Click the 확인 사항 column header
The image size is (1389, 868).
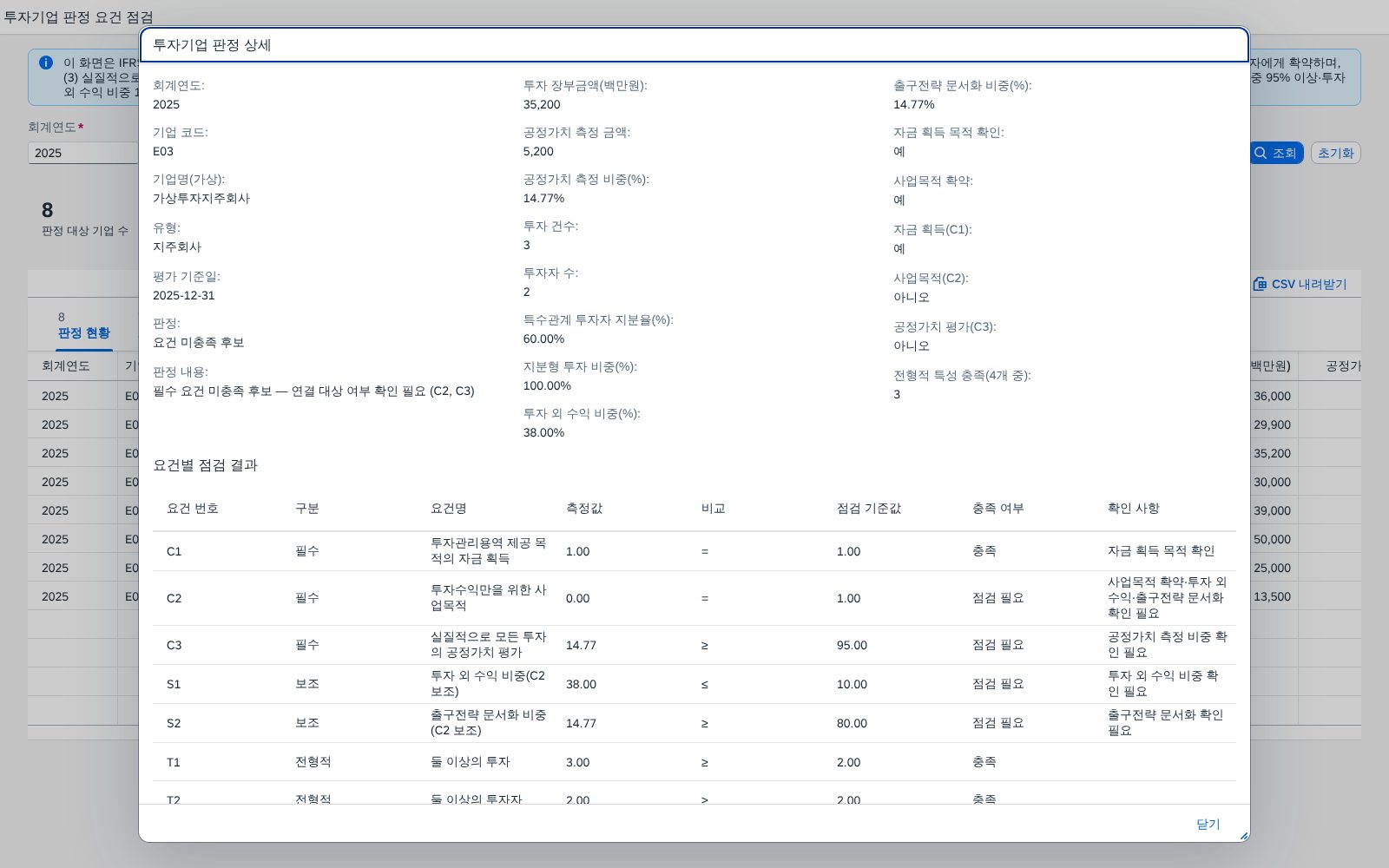coord(1134,508)
